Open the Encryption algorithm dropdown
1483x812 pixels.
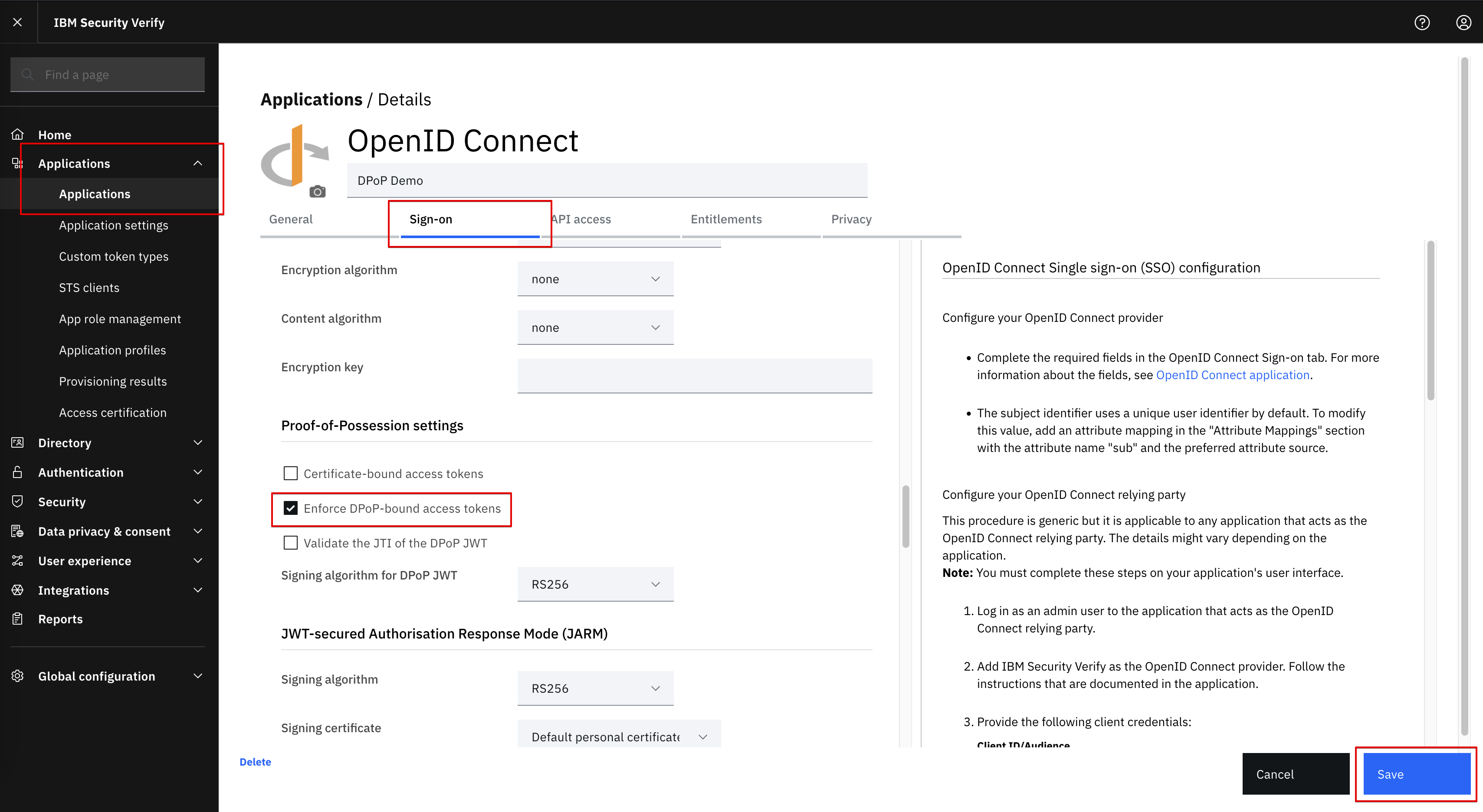click(595, 279)
